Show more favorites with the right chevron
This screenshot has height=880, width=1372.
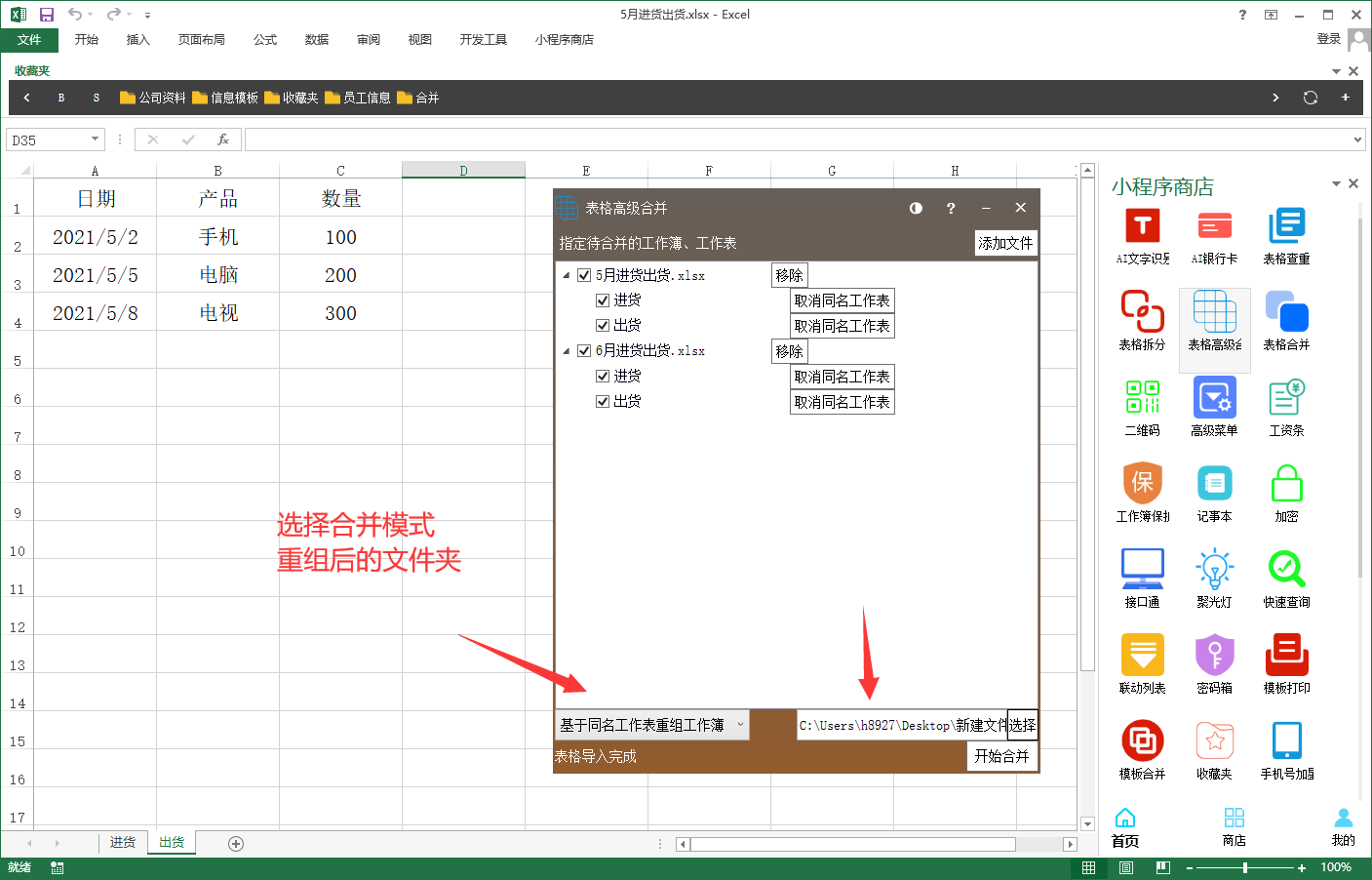[x=1275, y=98]
